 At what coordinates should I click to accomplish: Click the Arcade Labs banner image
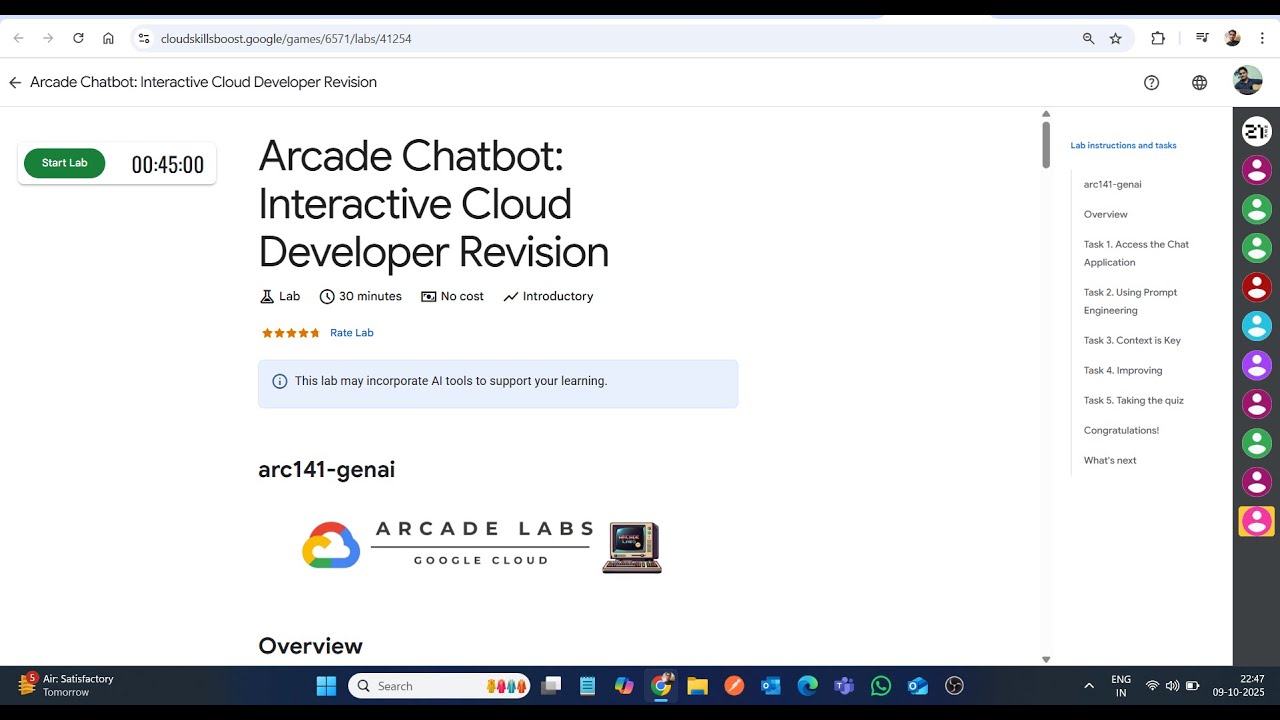tap(481, 546)
